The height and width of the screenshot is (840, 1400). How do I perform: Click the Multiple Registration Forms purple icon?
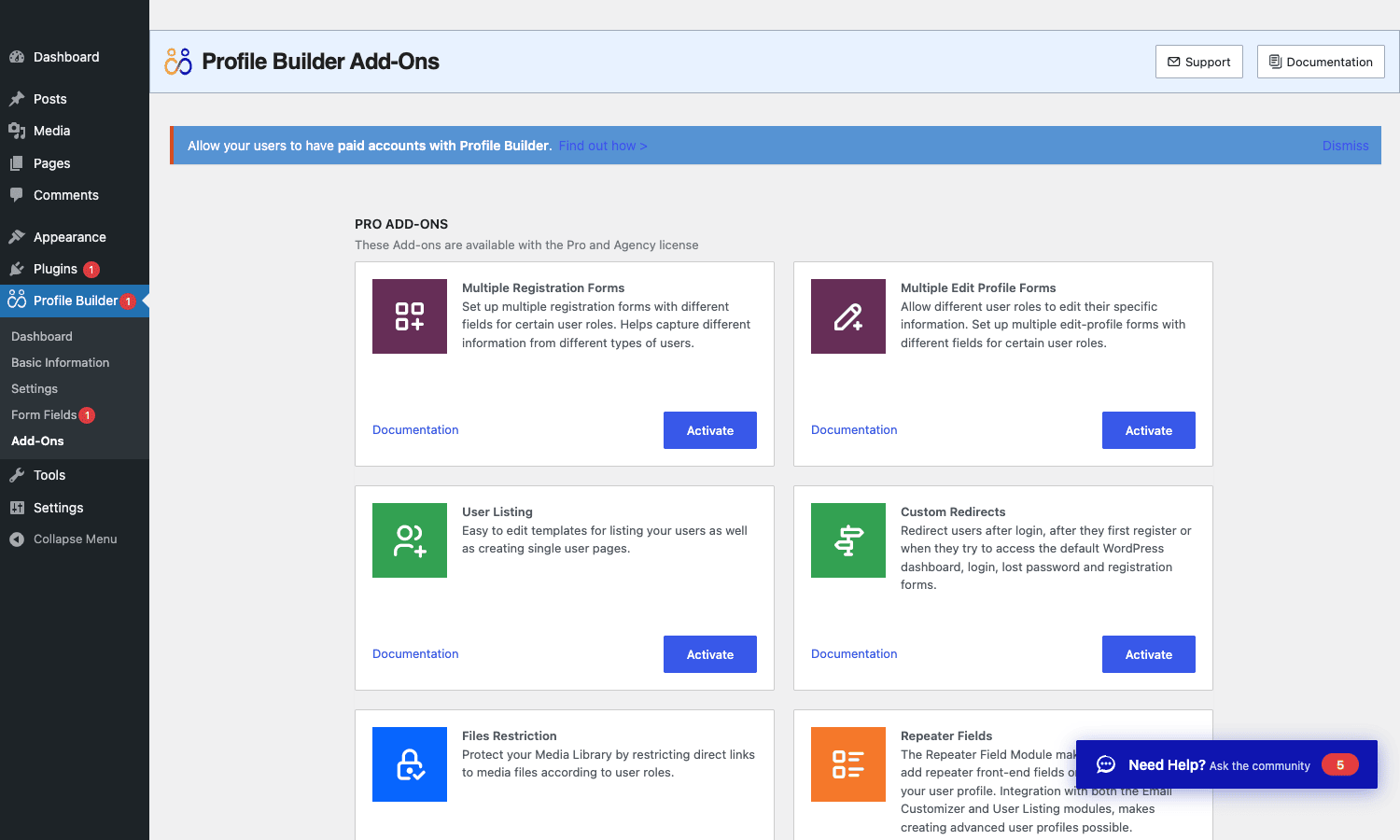410,316
